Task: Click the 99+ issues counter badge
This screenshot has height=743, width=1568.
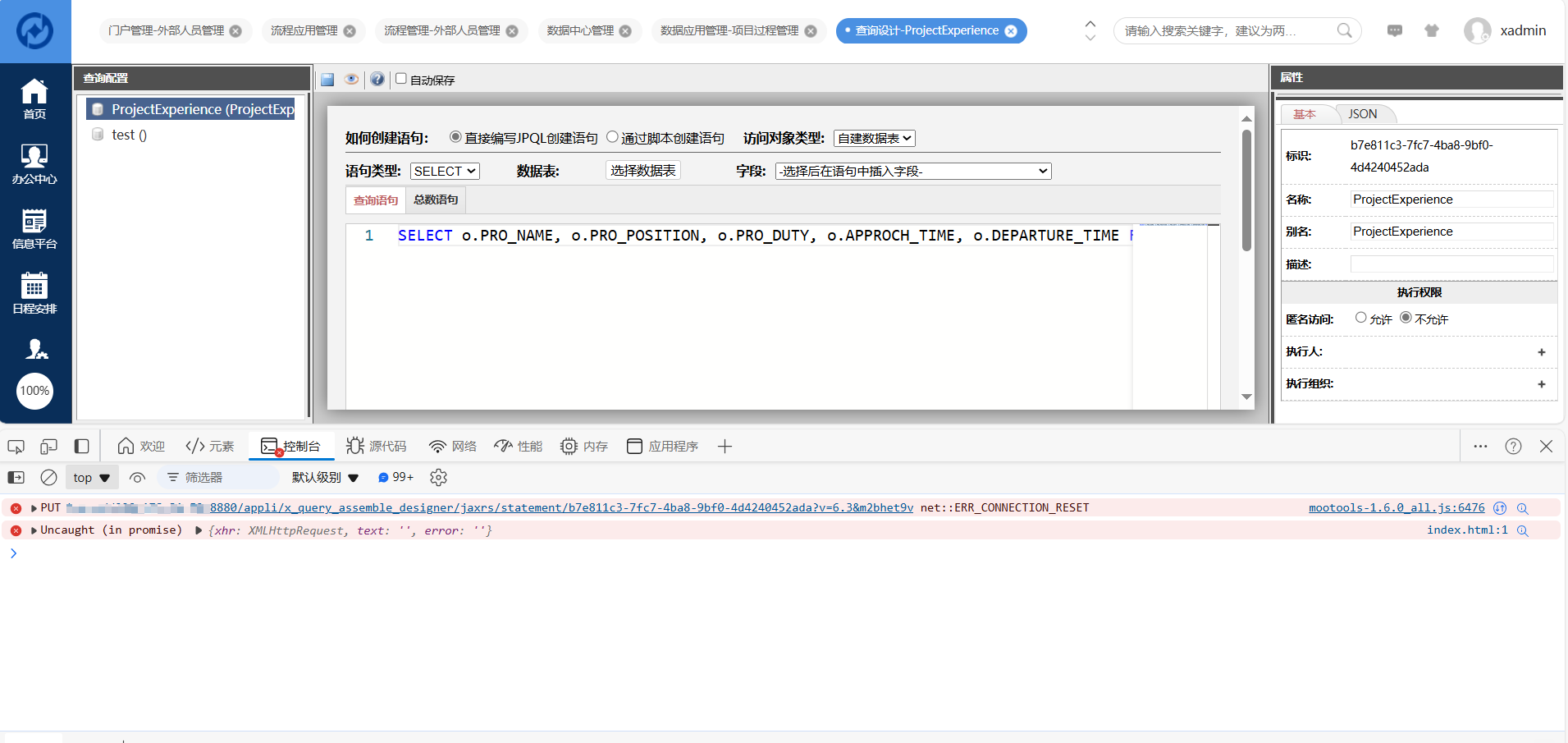Action: [395, 478]
